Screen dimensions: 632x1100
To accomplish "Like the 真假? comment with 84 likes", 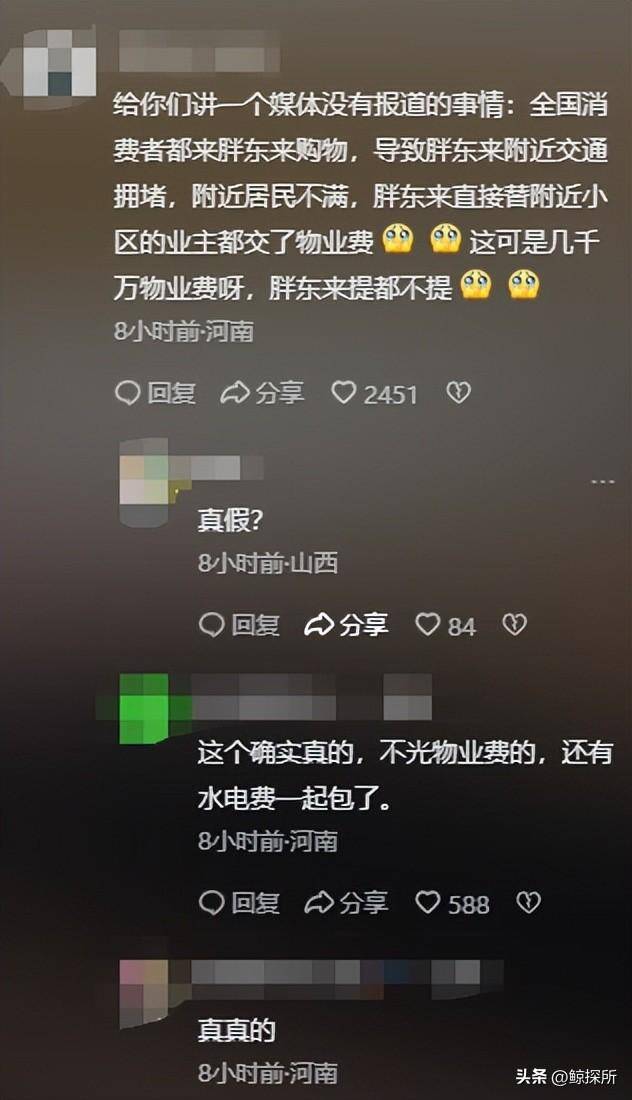I will [445, 625].
